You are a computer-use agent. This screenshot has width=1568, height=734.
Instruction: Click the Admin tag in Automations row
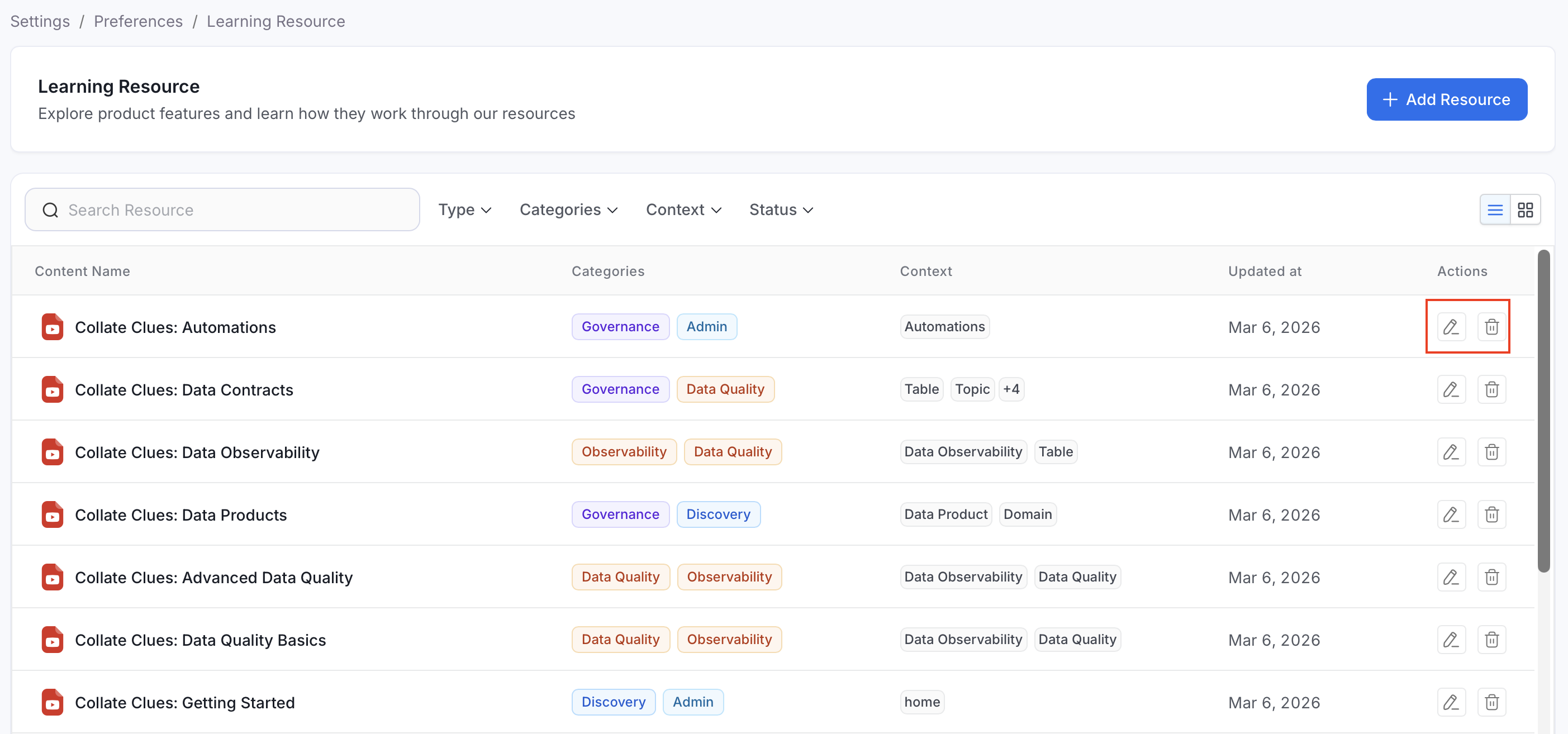tap(707, 327)
